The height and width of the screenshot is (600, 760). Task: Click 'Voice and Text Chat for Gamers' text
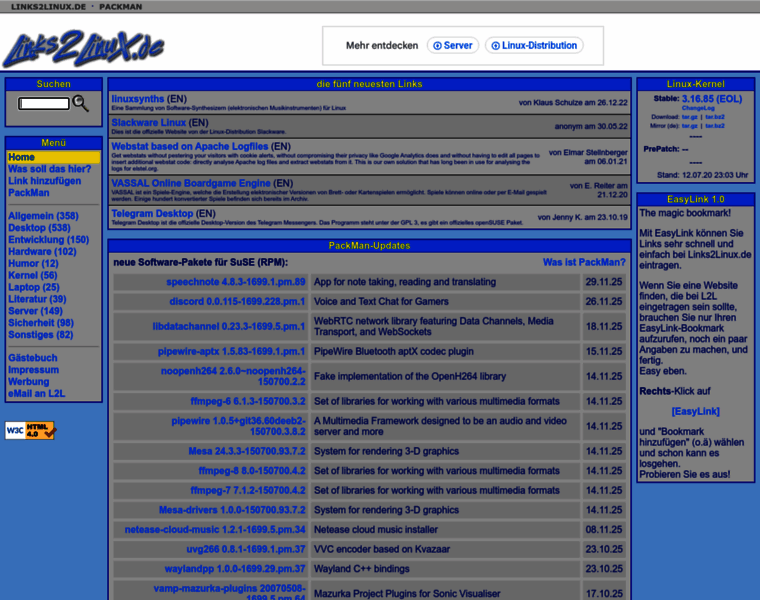tap(381, 301)
